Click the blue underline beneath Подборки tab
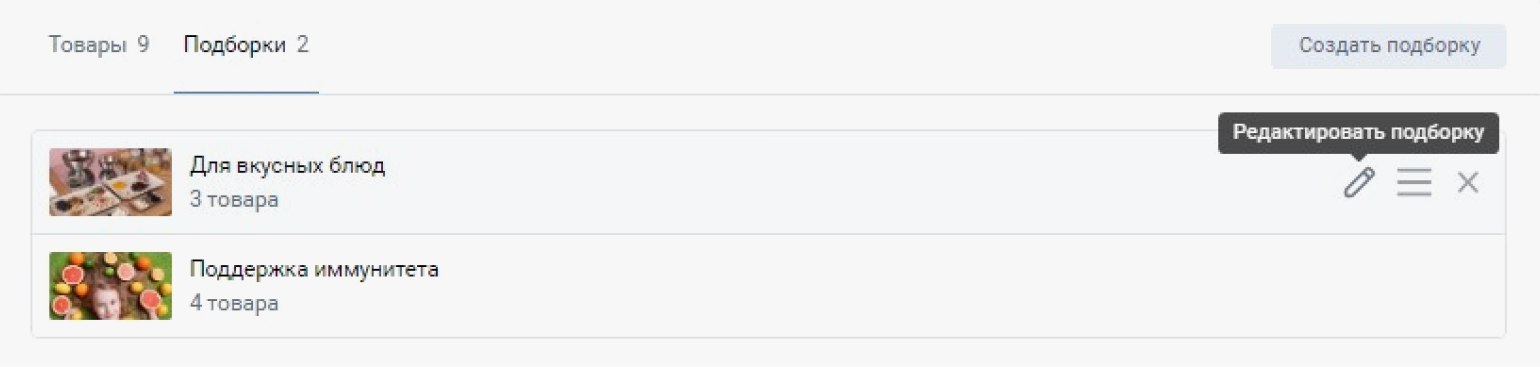The image size is (1540, 367). tap(246, 92)
